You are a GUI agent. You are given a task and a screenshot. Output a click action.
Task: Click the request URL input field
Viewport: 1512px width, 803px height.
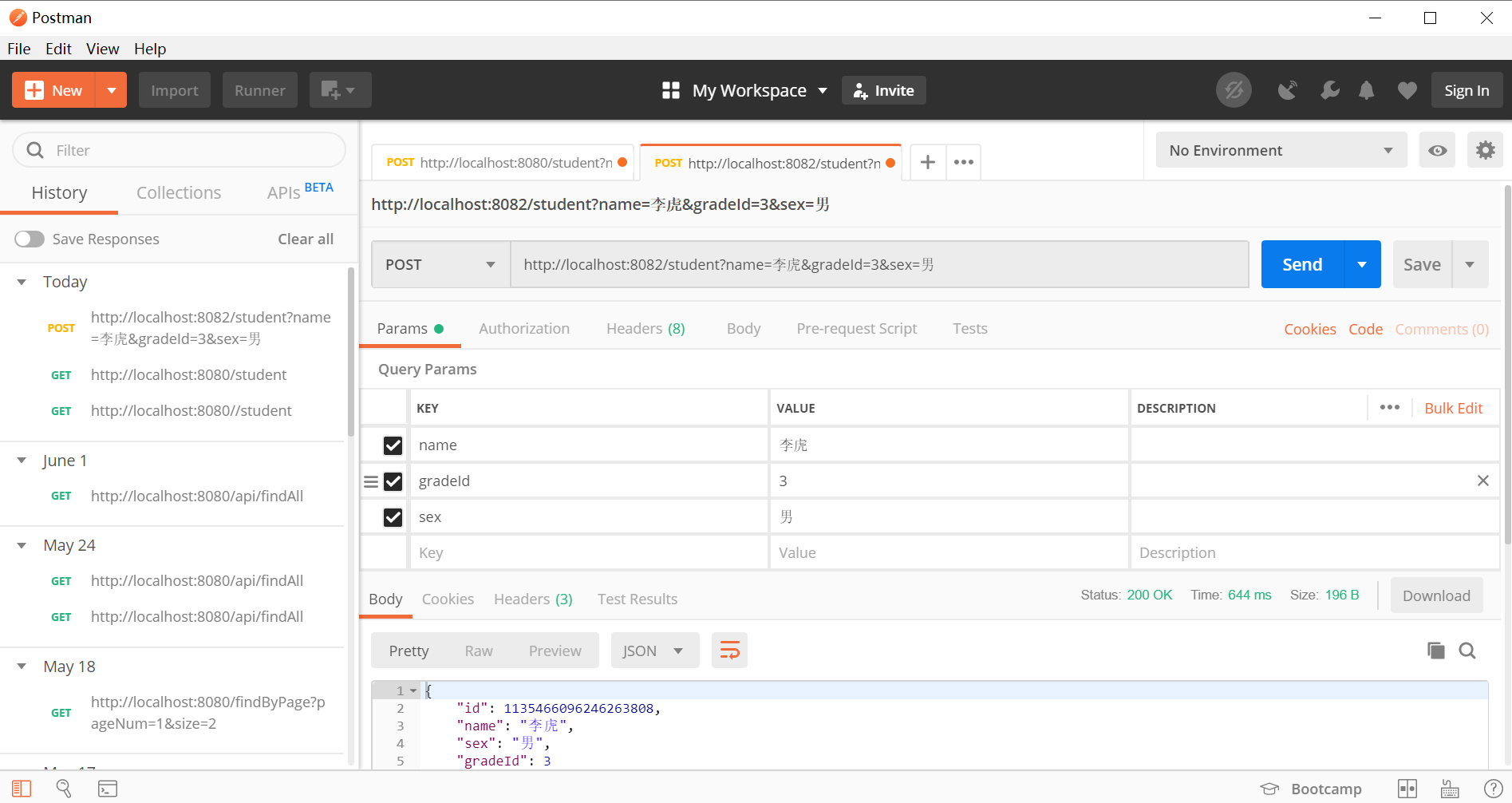click(880, 264)
